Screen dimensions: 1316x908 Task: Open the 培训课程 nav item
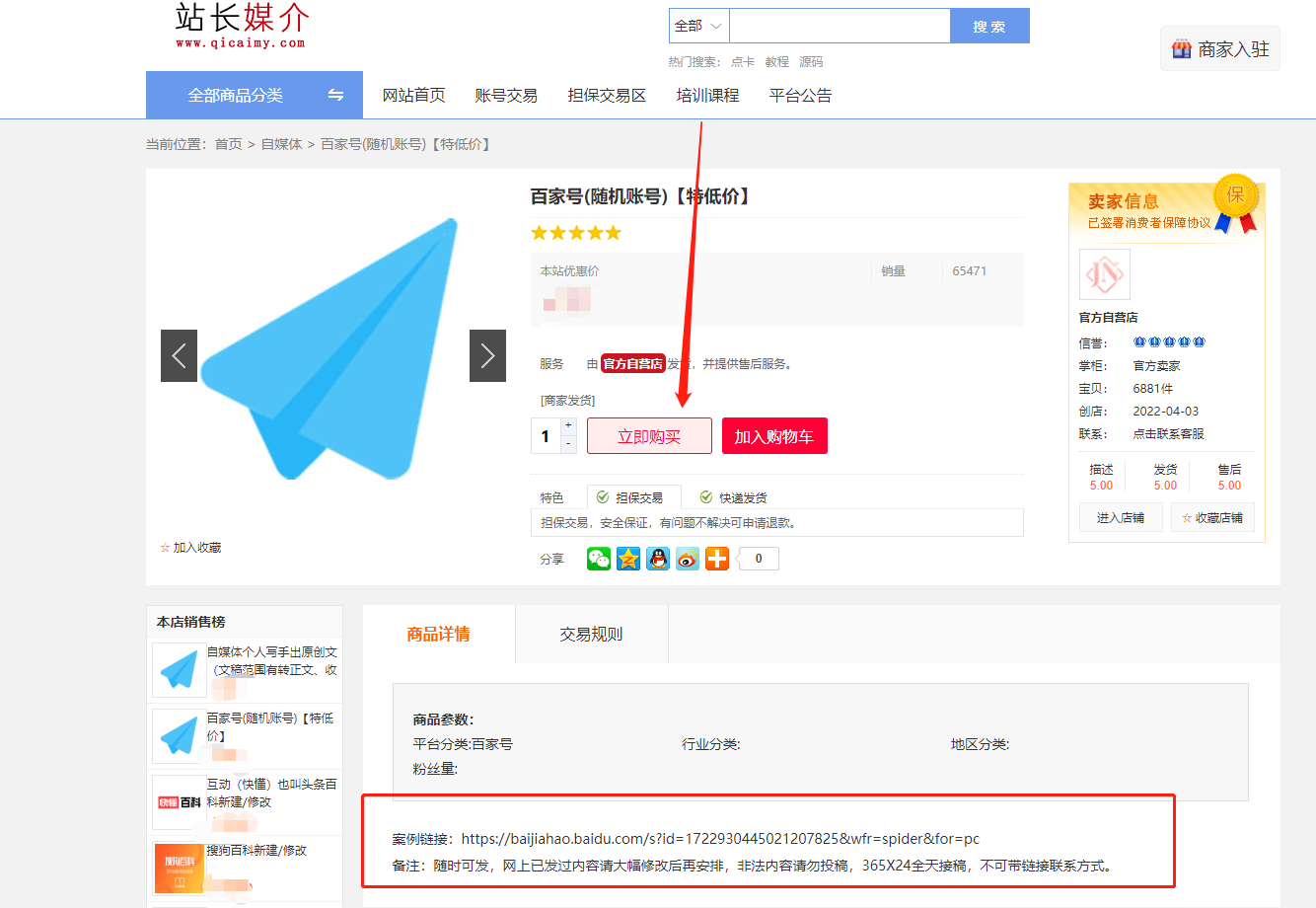tap(708, 95)
